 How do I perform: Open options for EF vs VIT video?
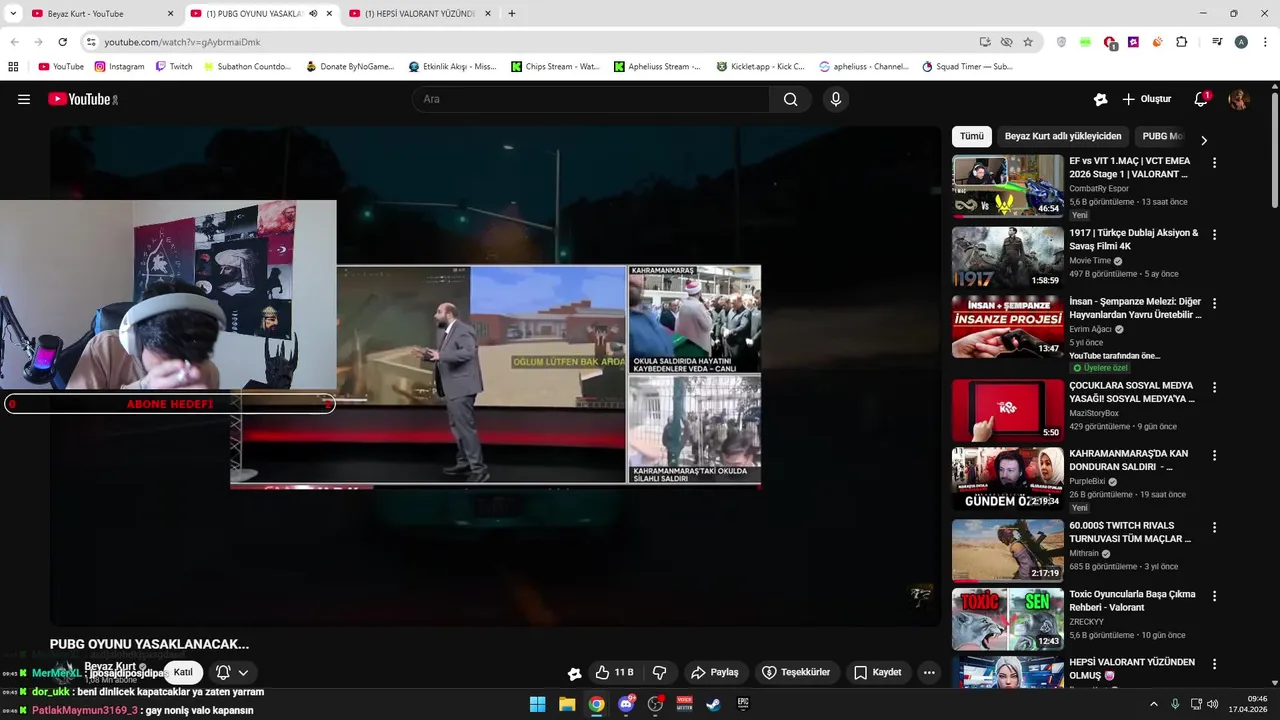tap(1215, 162)
